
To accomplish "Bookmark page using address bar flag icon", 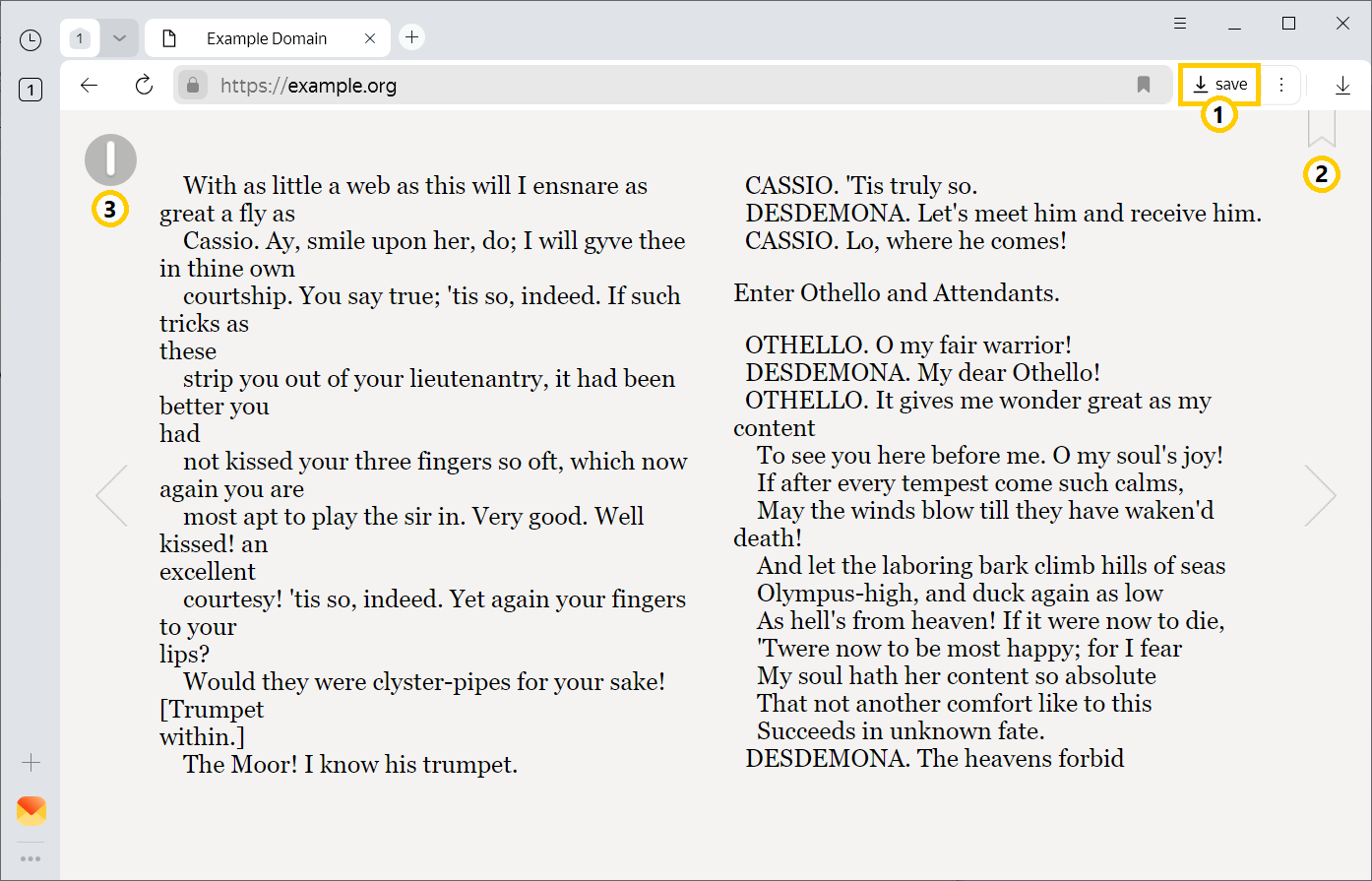I will [x=1144, y=86].
